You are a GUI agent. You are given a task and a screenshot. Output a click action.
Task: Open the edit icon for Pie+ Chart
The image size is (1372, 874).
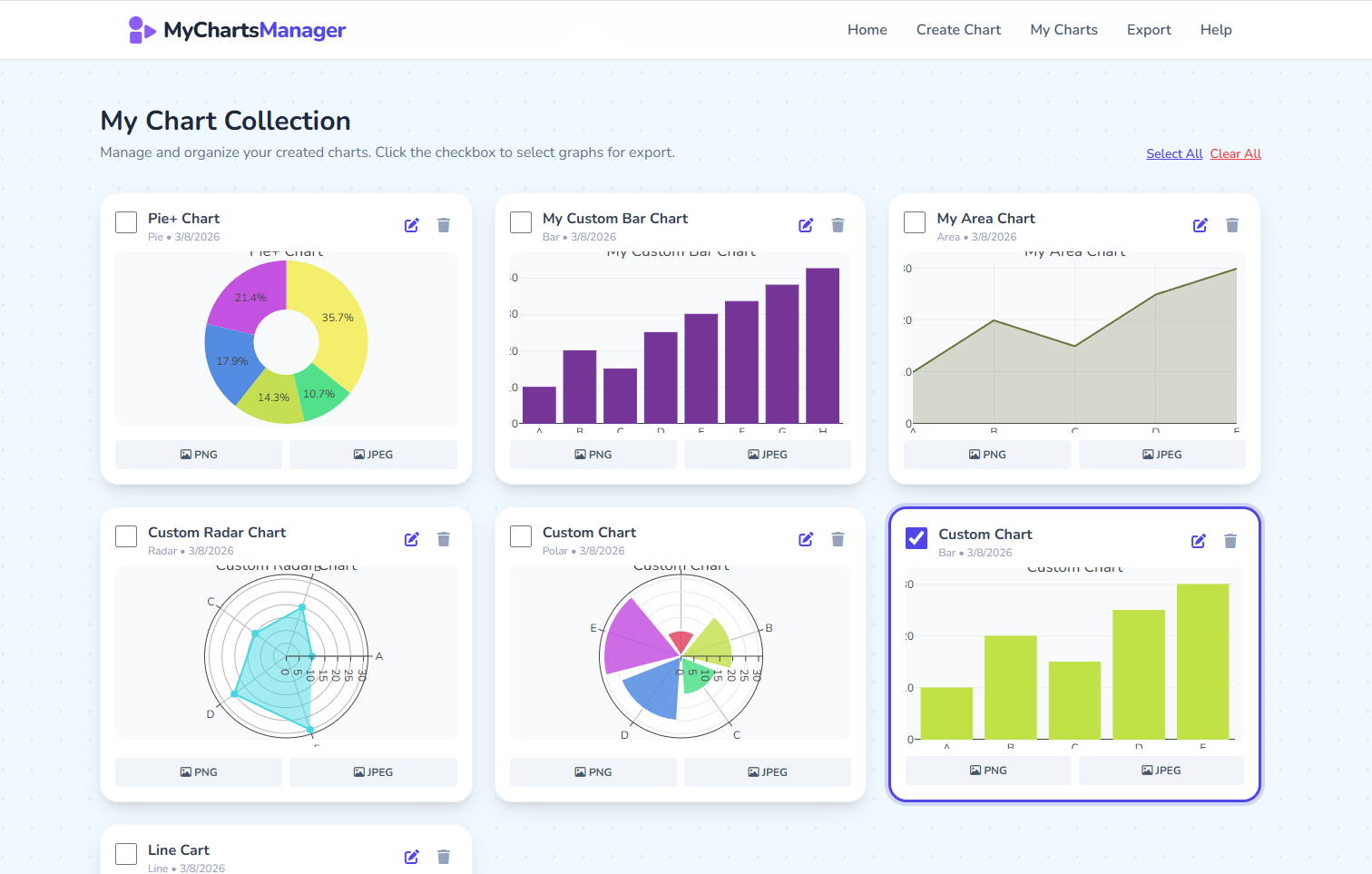pyautogui.click(x=412, y=224)
